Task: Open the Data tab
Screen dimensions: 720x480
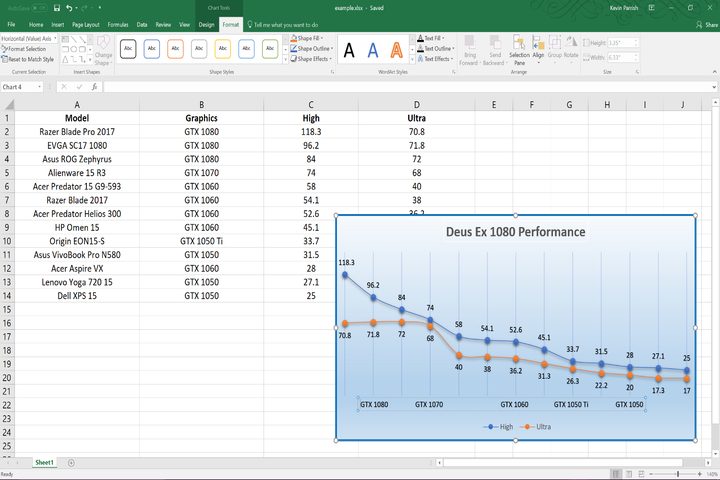Action: pos(142,24)
